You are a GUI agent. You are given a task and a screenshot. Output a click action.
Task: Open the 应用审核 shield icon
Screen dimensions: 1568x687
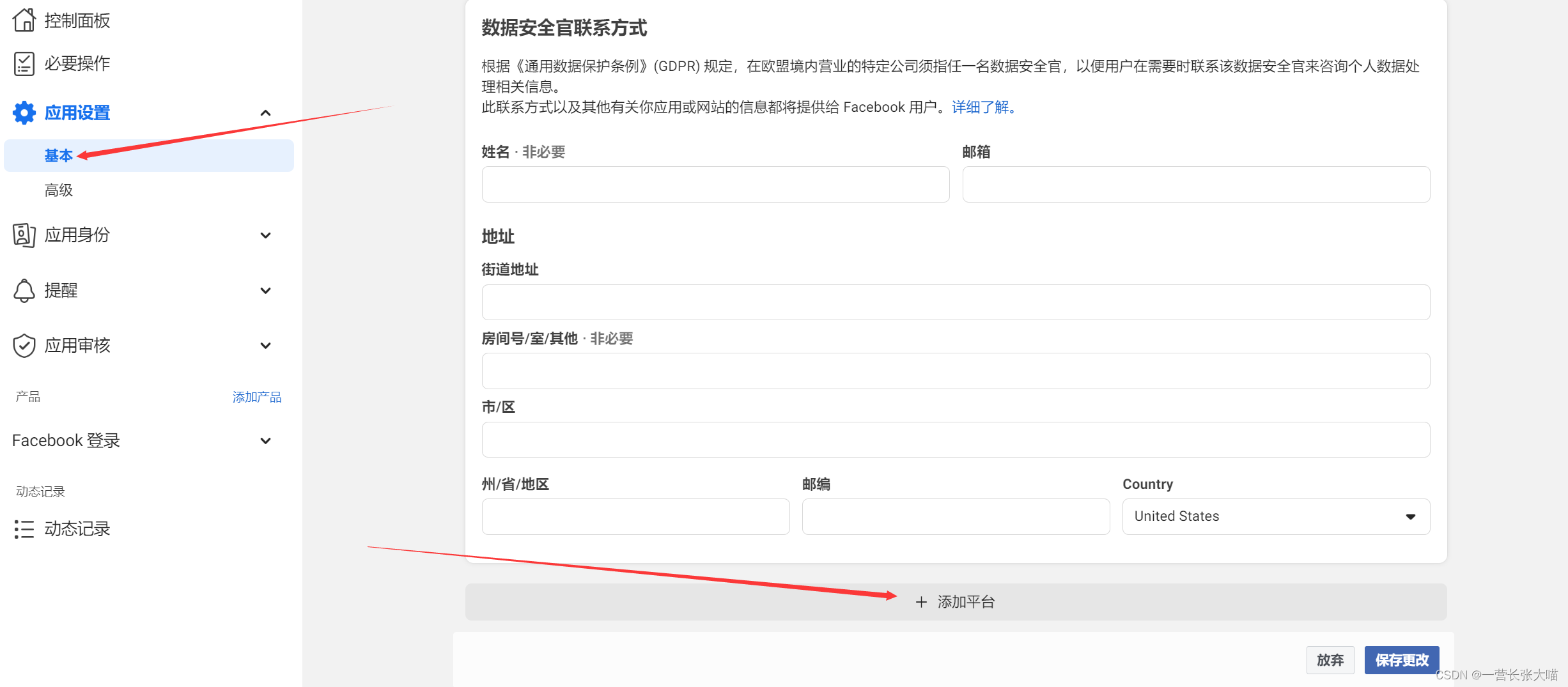point(24,346)
